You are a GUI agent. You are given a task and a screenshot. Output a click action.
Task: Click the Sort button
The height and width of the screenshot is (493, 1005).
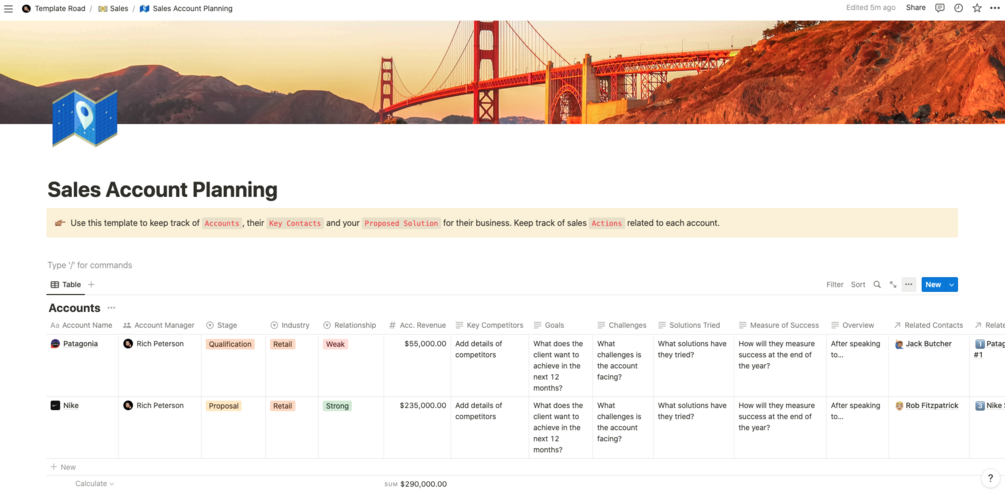point(858,285)
